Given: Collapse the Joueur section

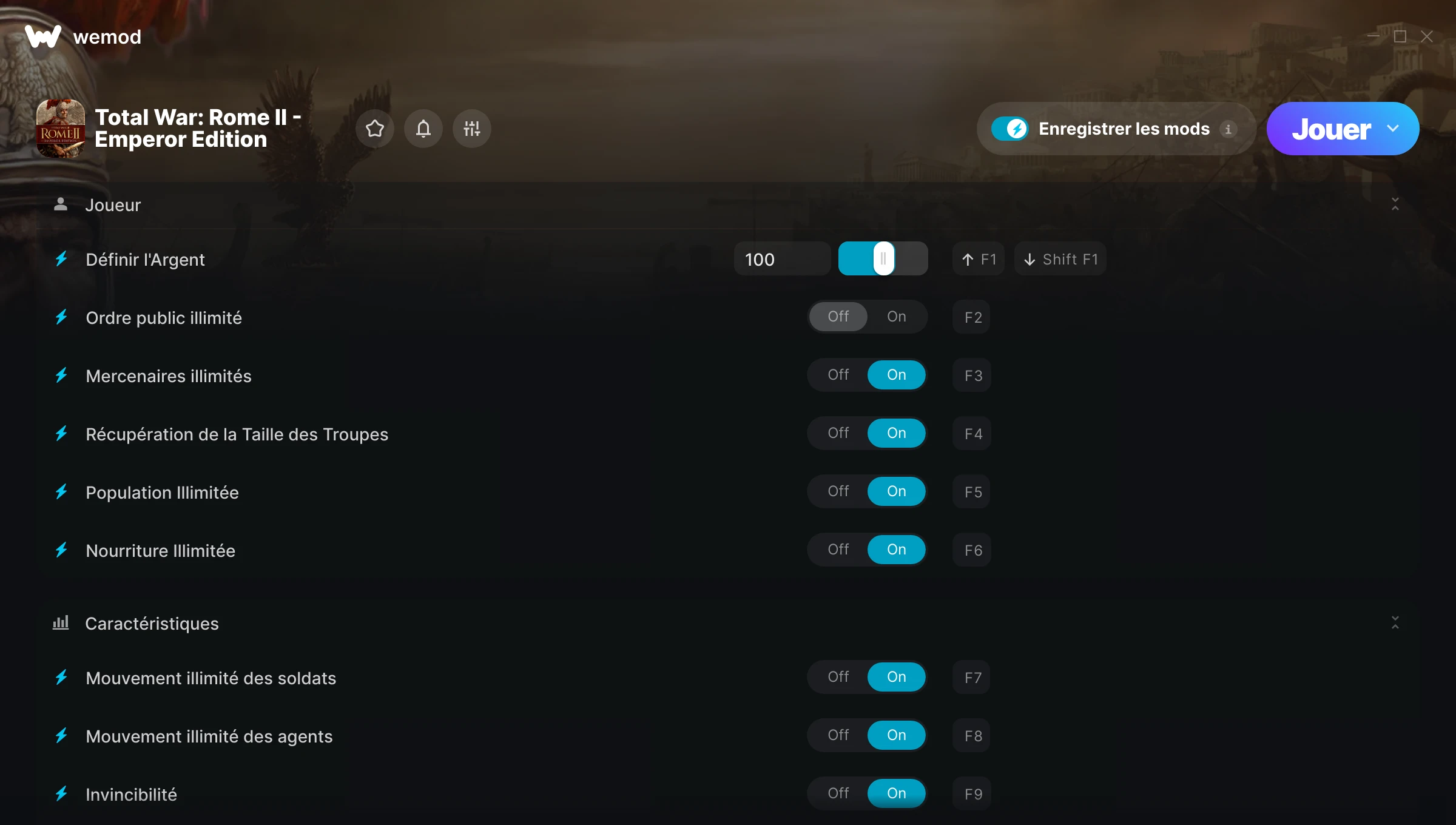Looking at the screenshot, I should coord(1395,204).
